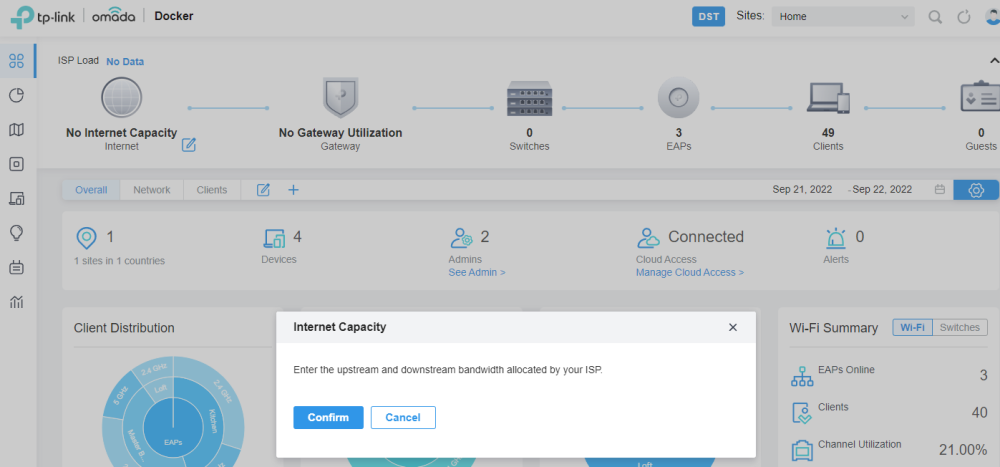Open the date range calendar icon
The height and width of the screenshot is (467, 1000).
click(x=939, y=189)
